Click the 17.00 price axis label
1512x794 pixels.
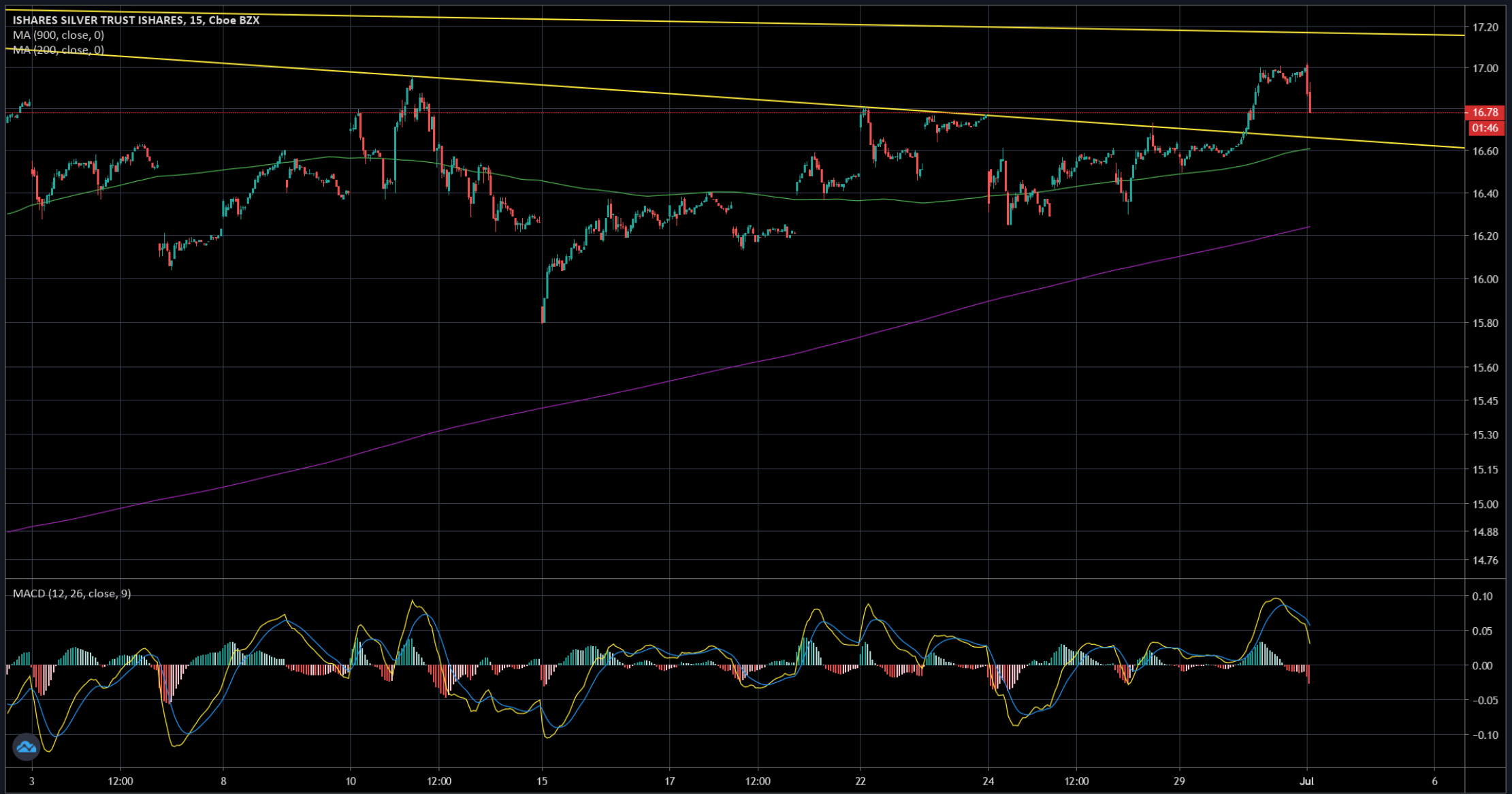point(1485,68)
